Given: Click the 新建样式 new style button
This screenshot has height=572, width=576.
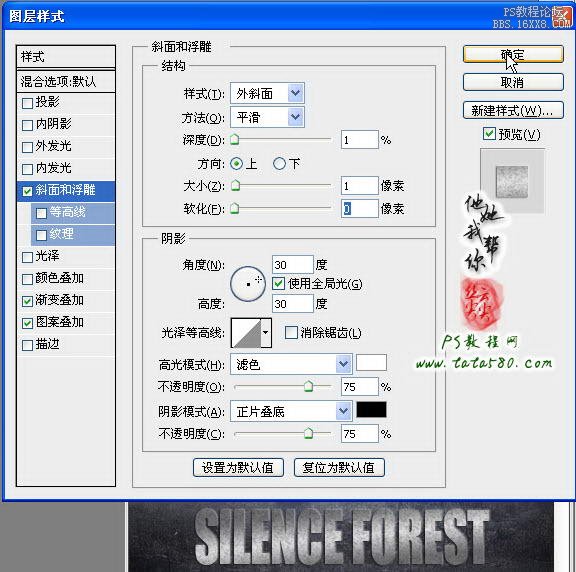Looking at the screenshot, I should point(513,110).
